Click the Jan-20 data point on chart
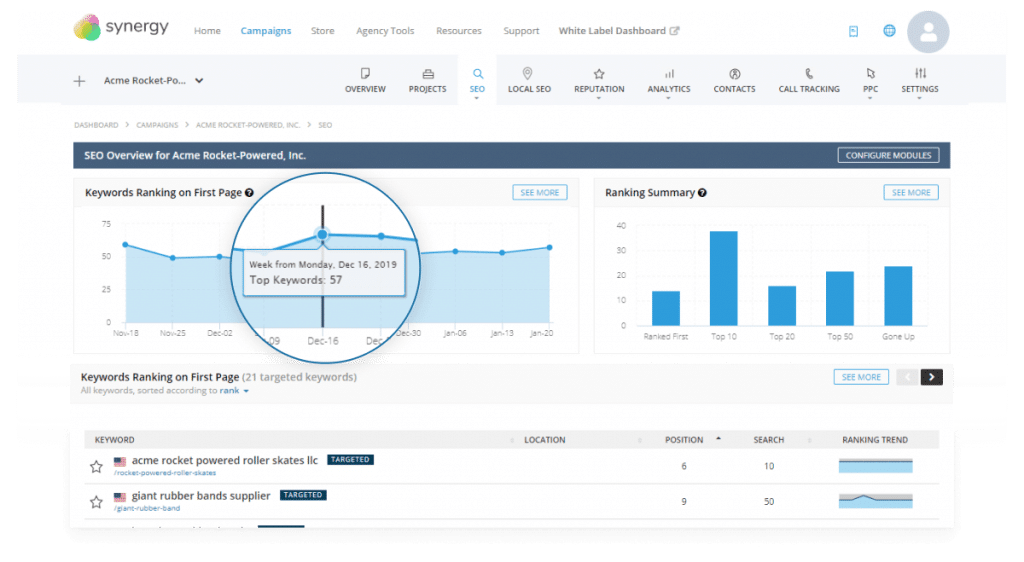Screen dimensions: 1024x562 point(550,247)
